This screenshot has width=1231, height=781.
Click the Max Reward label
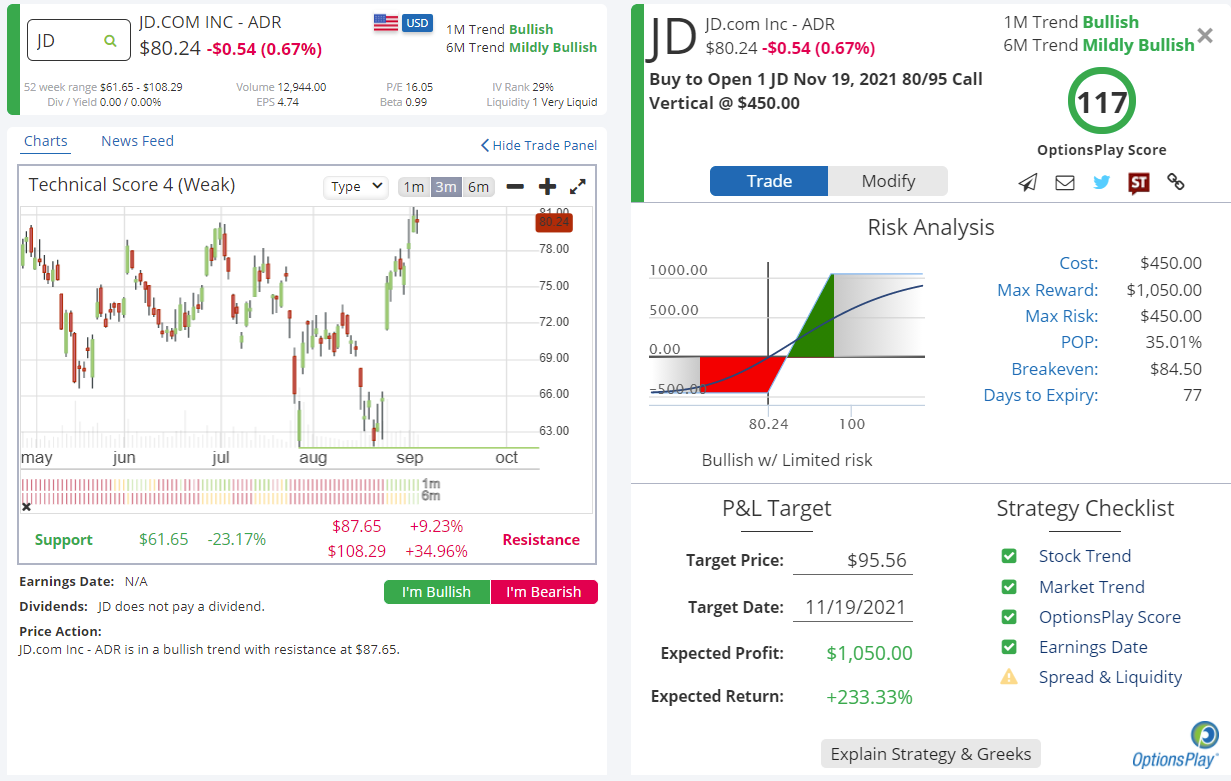pyautogui.click(x=1048, y=290)
